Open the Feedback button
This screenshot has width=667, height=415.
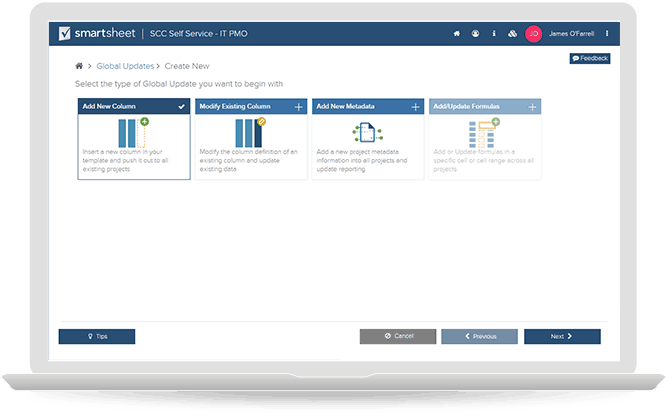(x=590, y=58)
